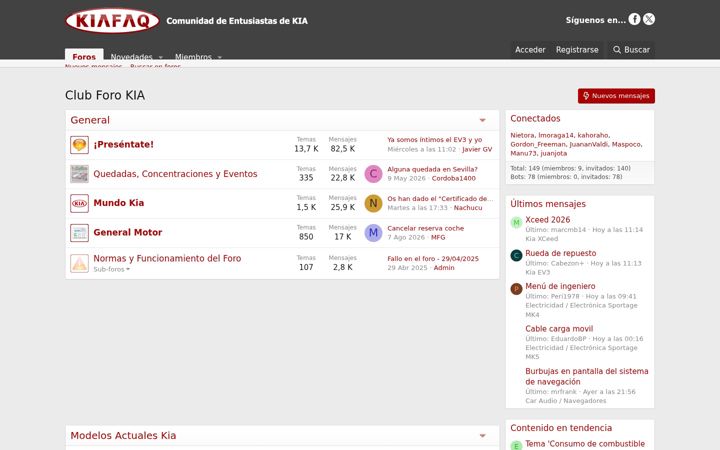
Task: Collapse the Modelos Actuales Kia category
Action: [483, 436]
